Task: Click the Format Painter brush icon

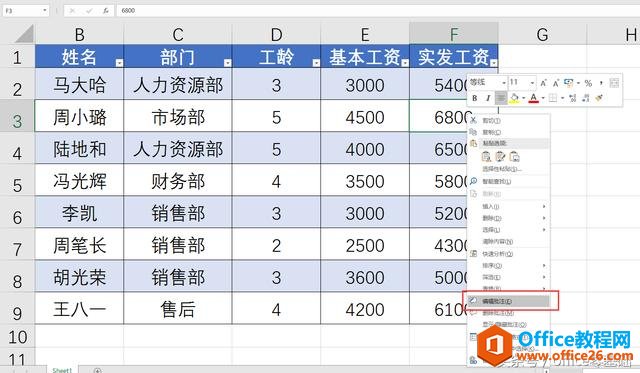Action: 599,98
